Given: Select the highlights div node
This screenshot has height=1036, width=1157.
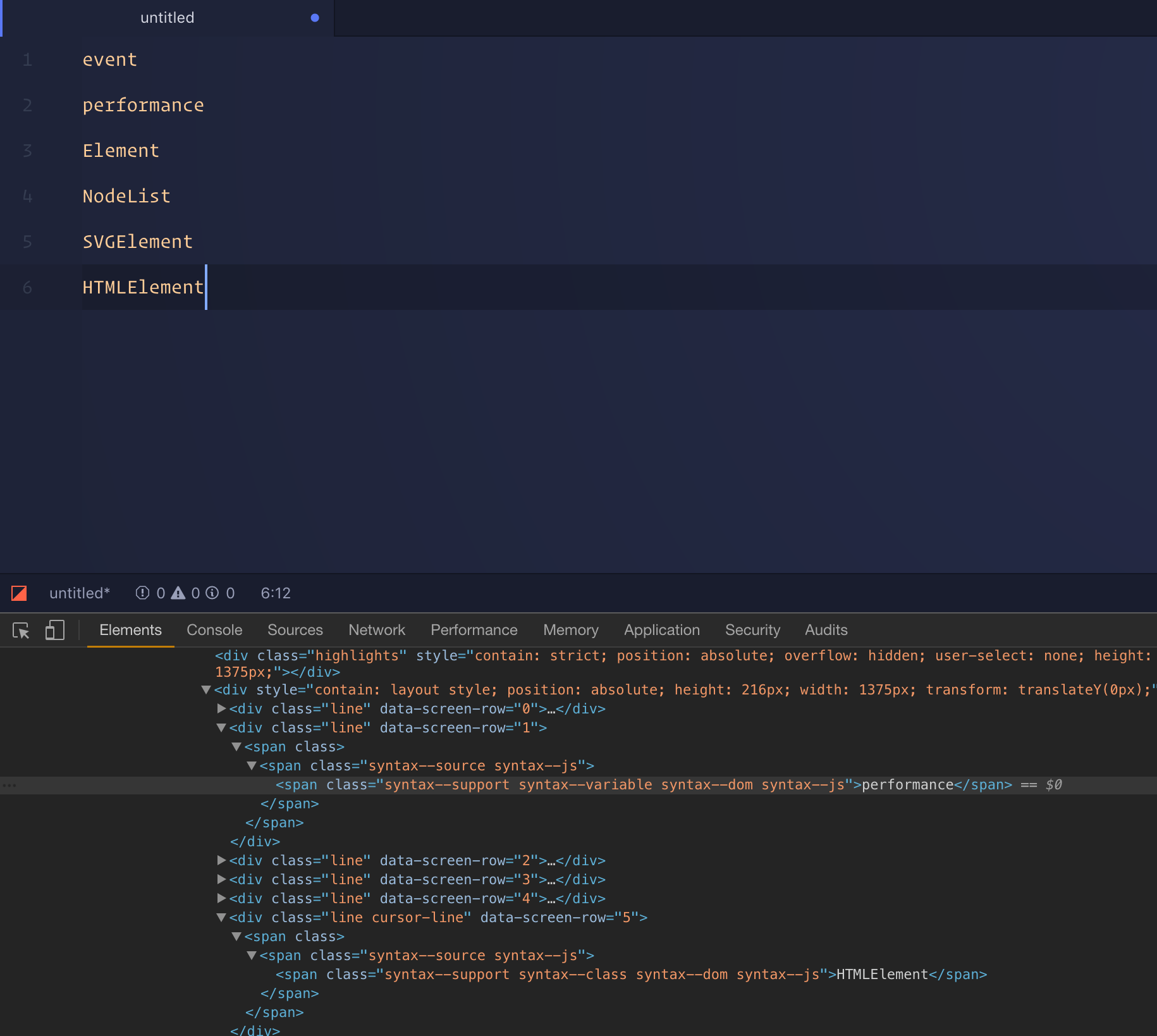Looking at the screenshot, I should tap(683, 663).
